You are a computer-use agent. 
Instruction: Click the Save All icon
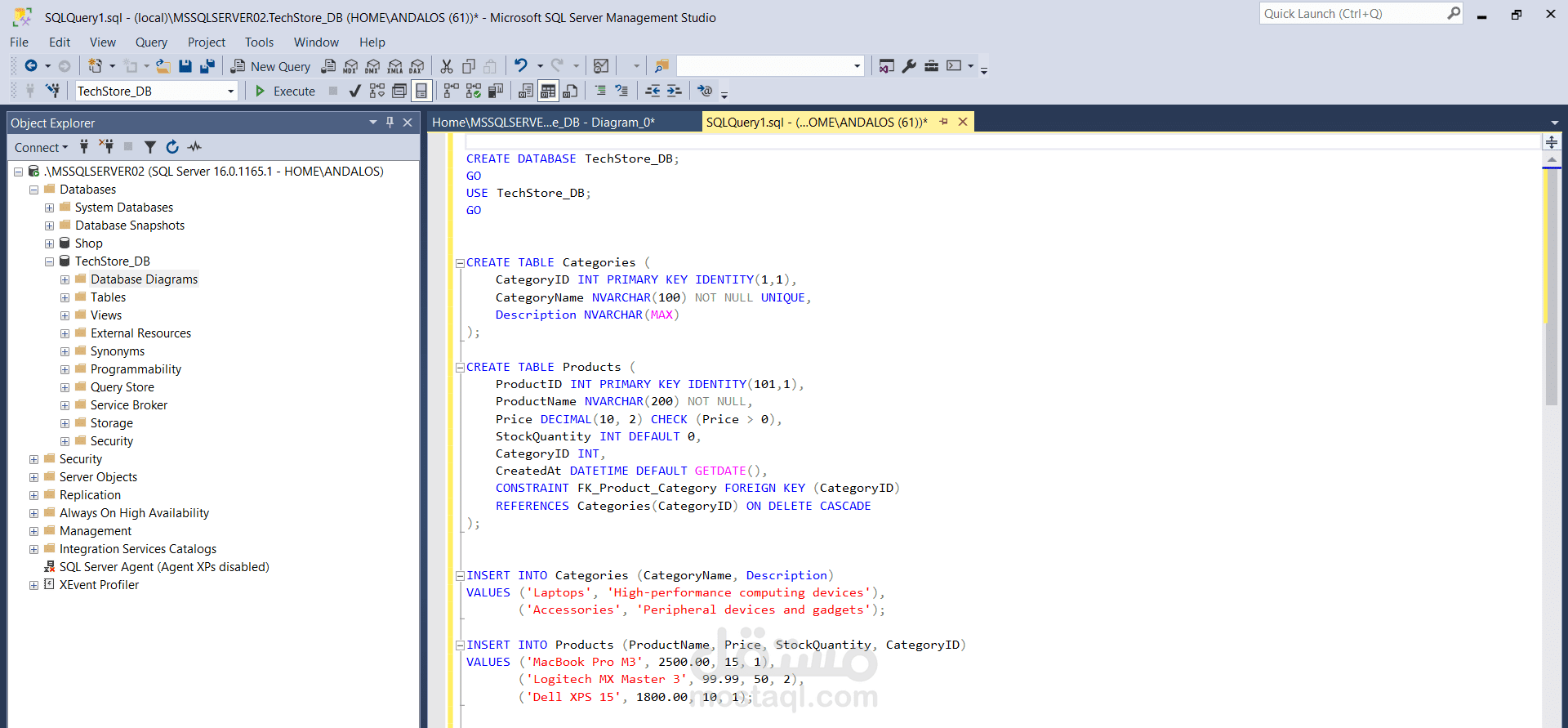tap(207, 66)
